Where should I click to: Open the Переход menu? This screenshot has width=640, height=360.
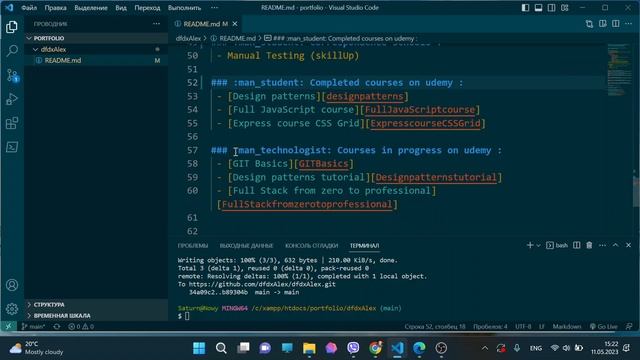coord(147,8)
